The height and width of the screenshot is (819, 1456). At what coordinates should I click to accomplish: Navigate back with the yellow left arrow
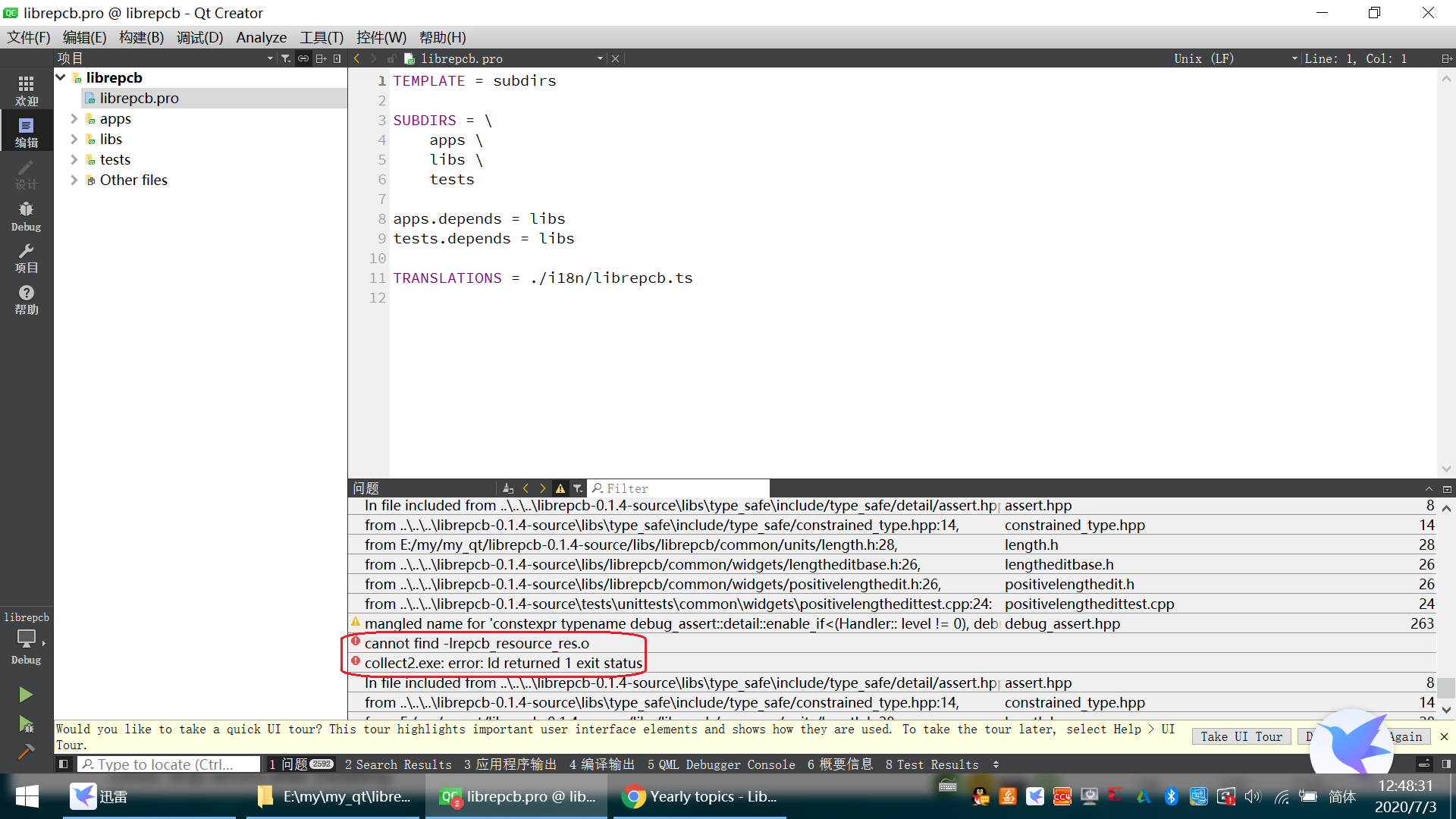356,58
